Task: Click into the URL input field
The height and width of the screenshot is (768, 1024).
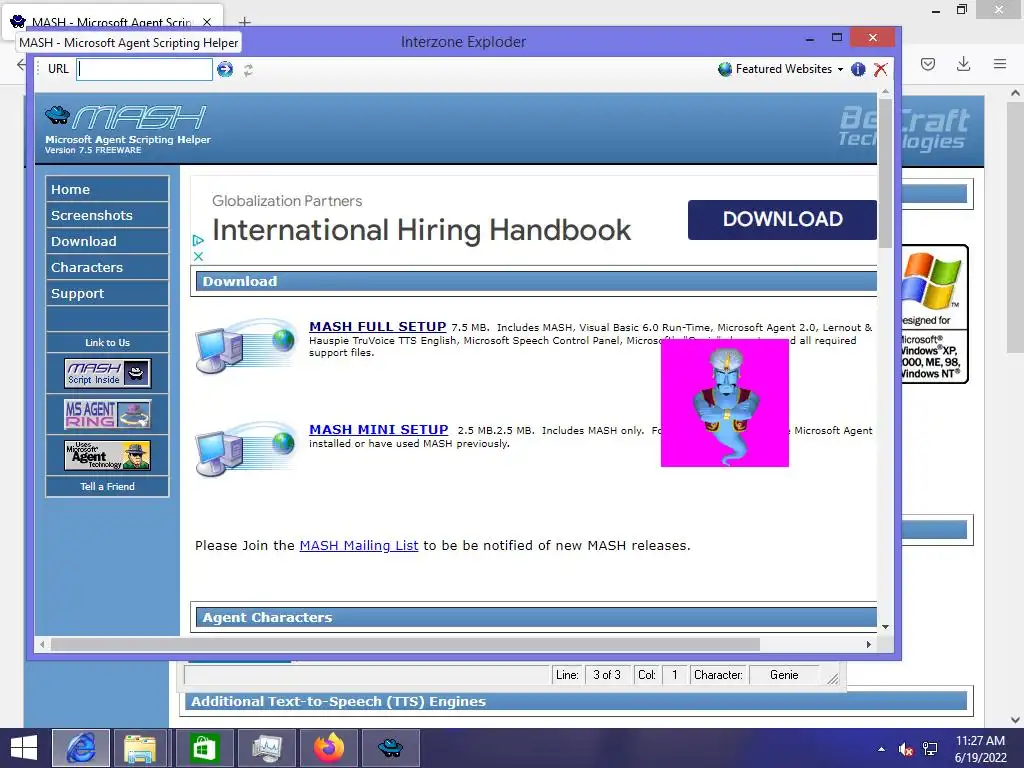Action: (x=144, y=69)
